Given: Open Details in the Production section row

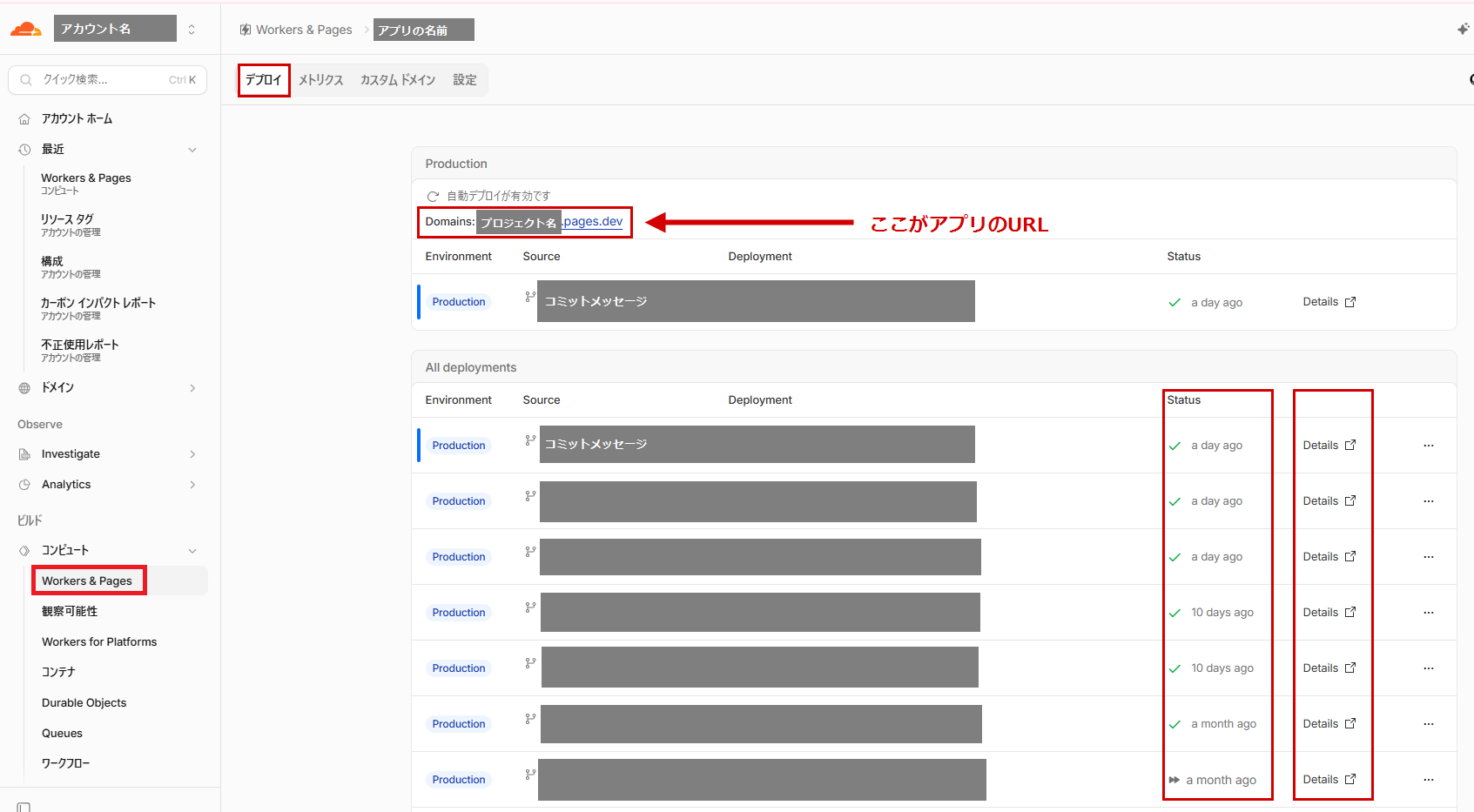Looking at the screenshot, I should point(1329,302).
